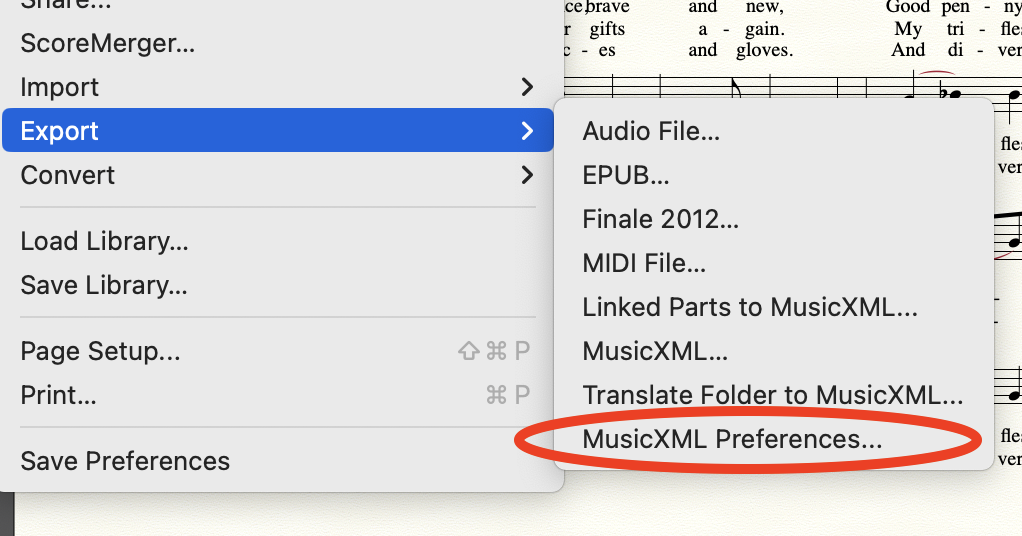Expand the Export submenu chevron
This screenshot has width=1022, height=536.
click(x=527, y=131)
